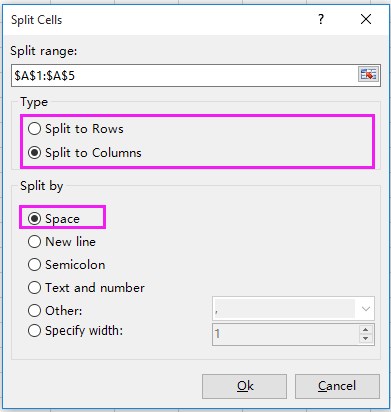This screenshot has height=412, width=391.
Task: Select the Split to Rows option
Action: coord(76,129)
